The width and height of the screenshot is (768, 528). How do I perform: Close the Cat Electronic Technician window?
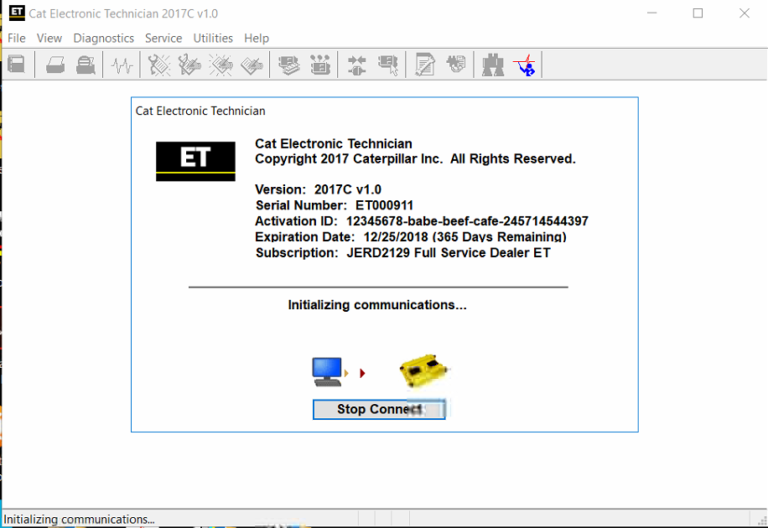[744, 13]
